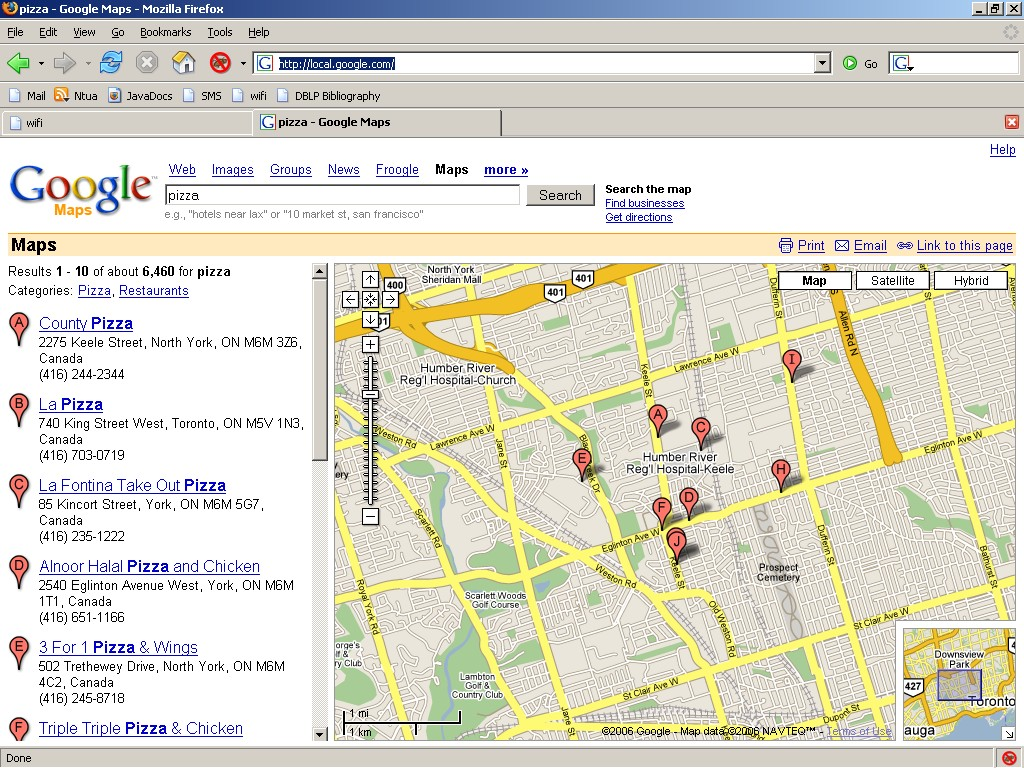Click the Toronto overview mini-map thumbnail
The height and width of the screenshot is (768, 1024).
pyautogui.click(x=959, y=684)
